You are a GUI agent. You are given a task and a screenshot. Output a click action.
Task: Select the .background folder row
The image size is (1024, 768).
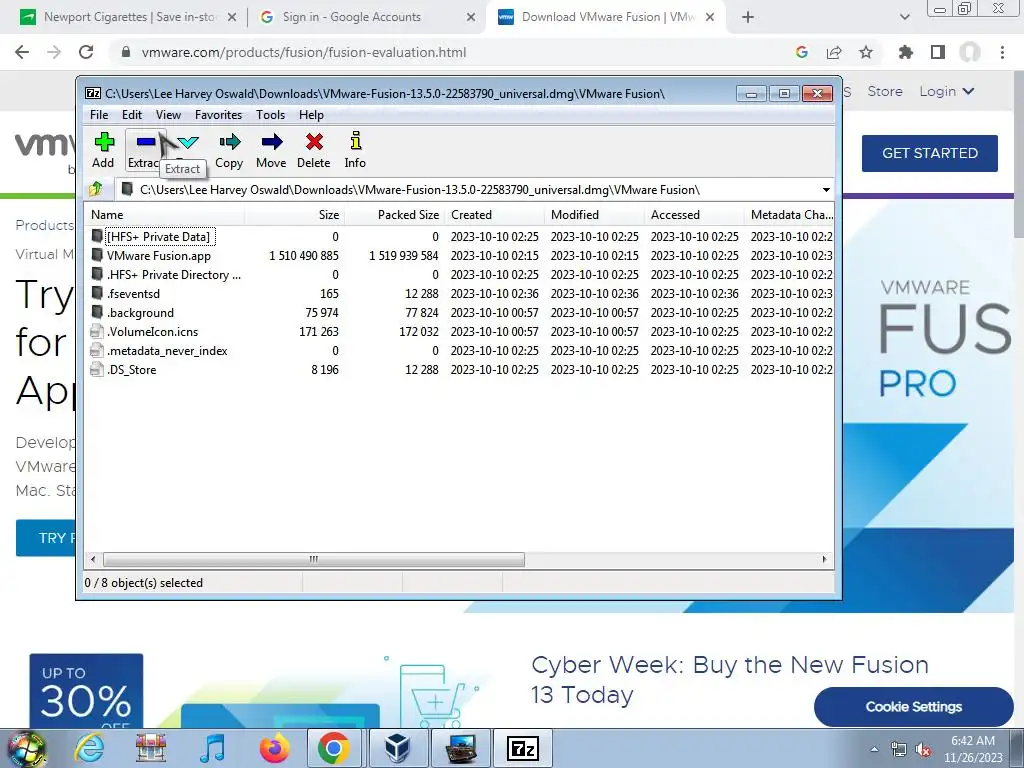click(x=140, y=313)
